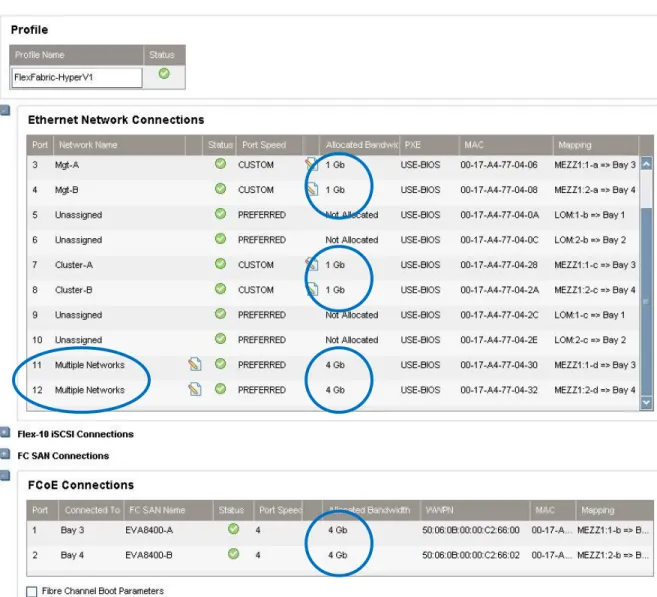Click MAC address 00-17-A4-77-04-06
Image resolution: width=657 pixels, height=597 pixels.
[x=499, y=165]
